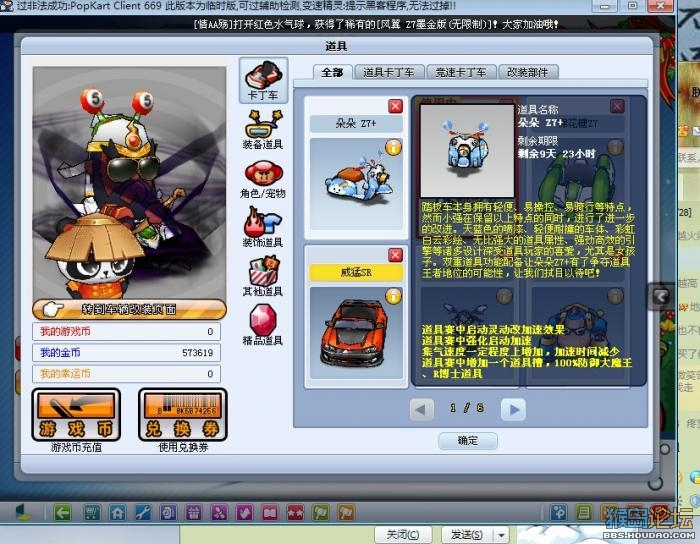Click the 确定 confirm button
The height and width of the screenshot is (544, 700).
(468, 440)
